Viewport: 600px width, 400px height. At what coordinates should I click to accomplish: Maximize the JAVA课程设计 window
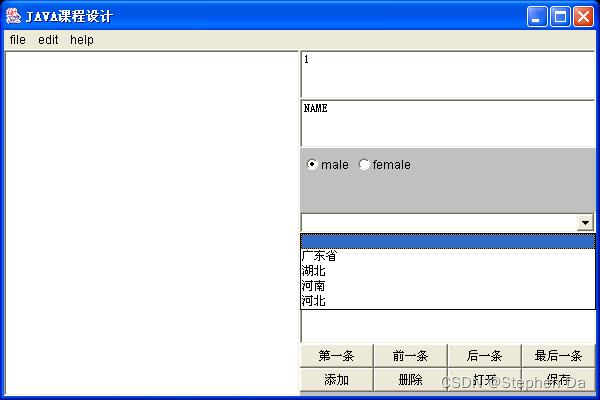[560, 16]
